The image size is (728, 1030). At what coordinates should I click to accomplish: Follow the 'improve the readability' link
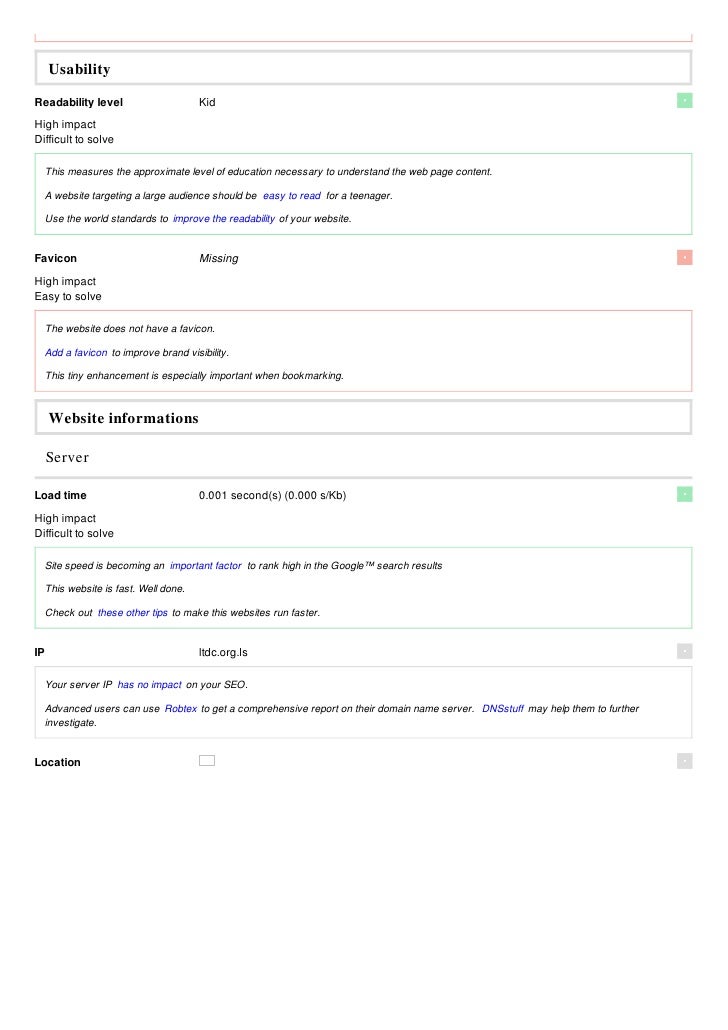[x=224, y=219]
